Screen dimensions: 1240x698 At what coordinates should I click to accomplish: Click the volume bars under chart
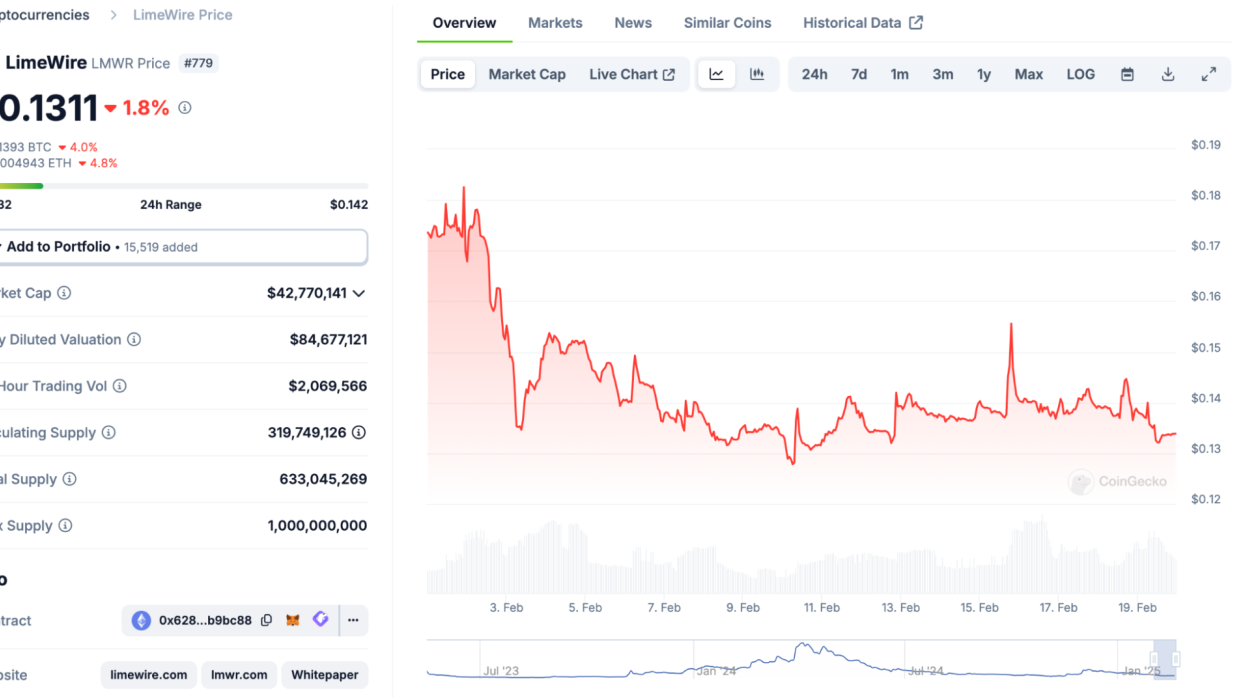click(x=801, y=556)
